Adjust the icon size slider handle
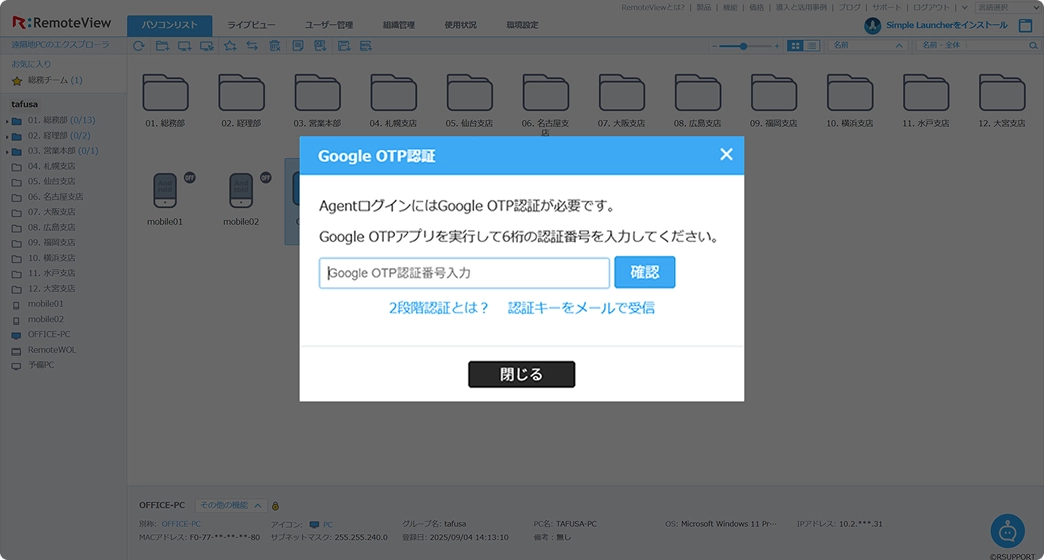 (743, 46)
